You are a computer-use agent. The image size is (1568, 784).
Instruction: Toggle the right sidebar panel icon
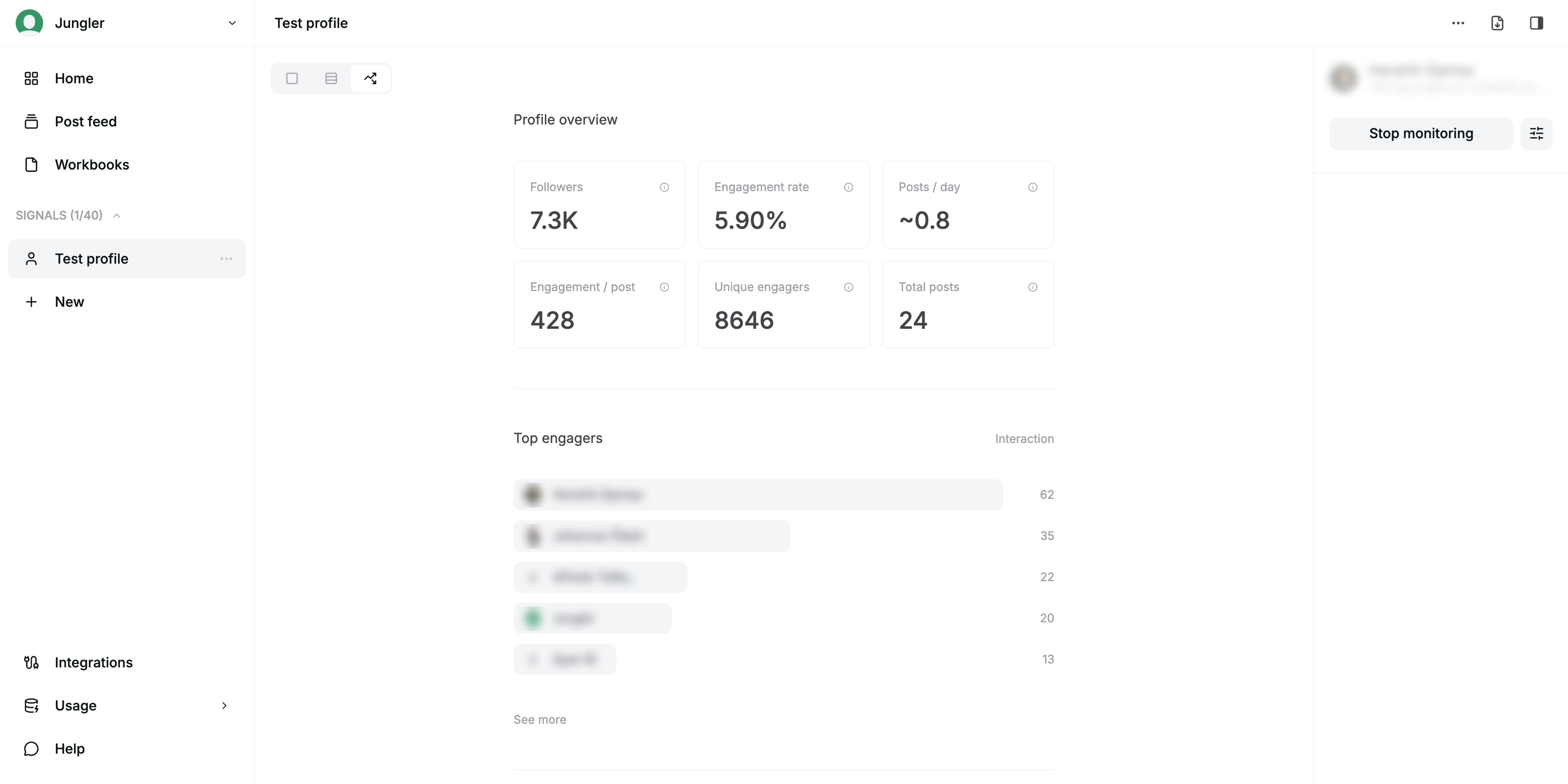click(1536, 23)
